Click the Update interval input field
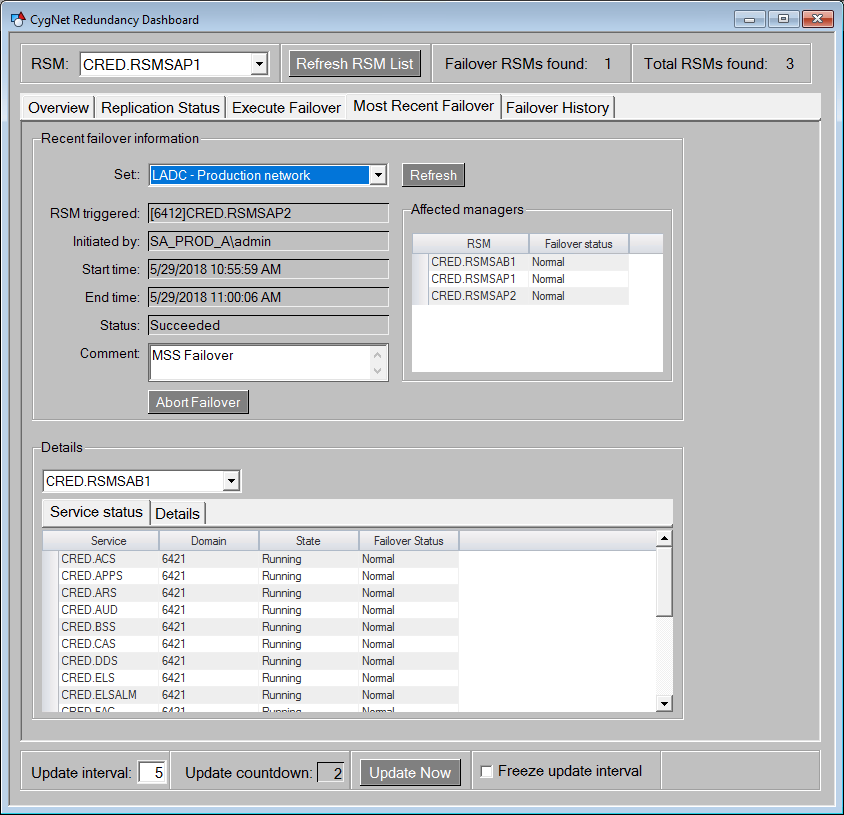The height and width of the screenshot is (815, 844). pos(152,772)
